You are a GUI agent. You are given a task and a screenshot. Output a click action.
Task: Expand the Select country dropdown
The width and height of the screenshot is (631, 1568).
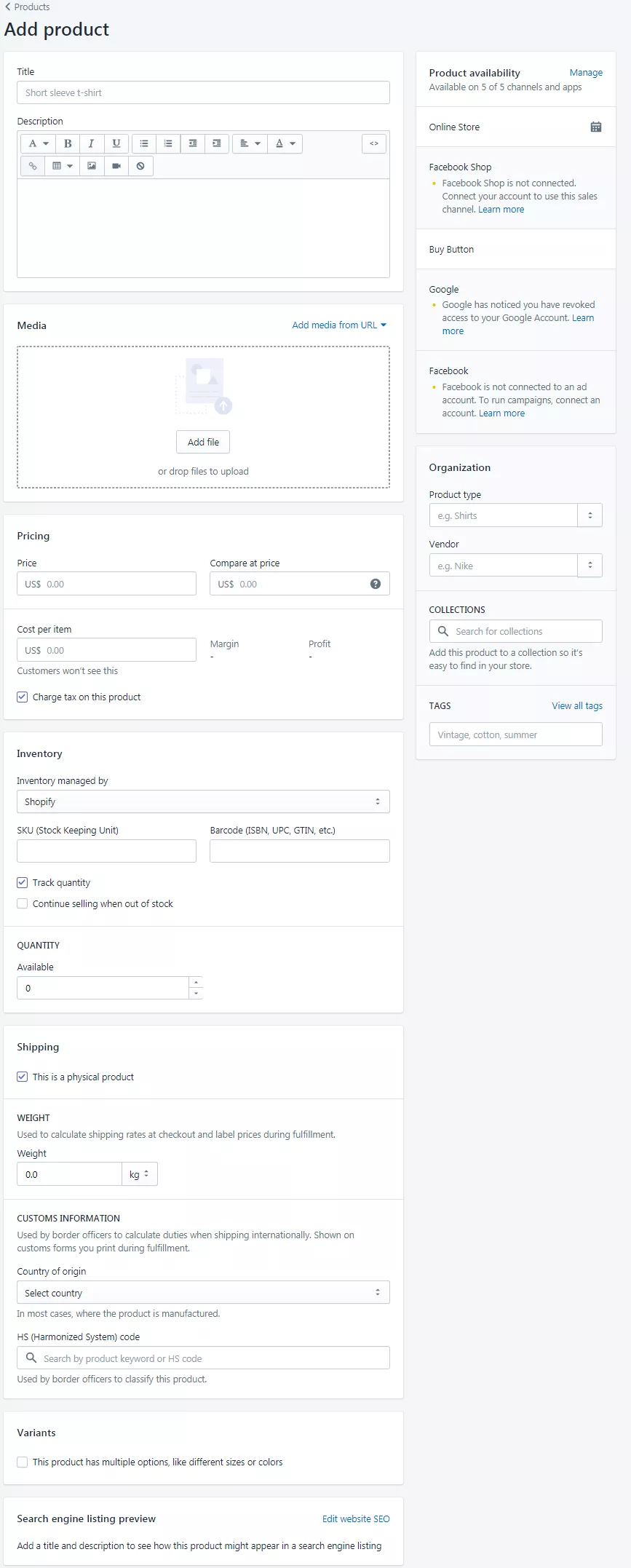point(203,1292)
